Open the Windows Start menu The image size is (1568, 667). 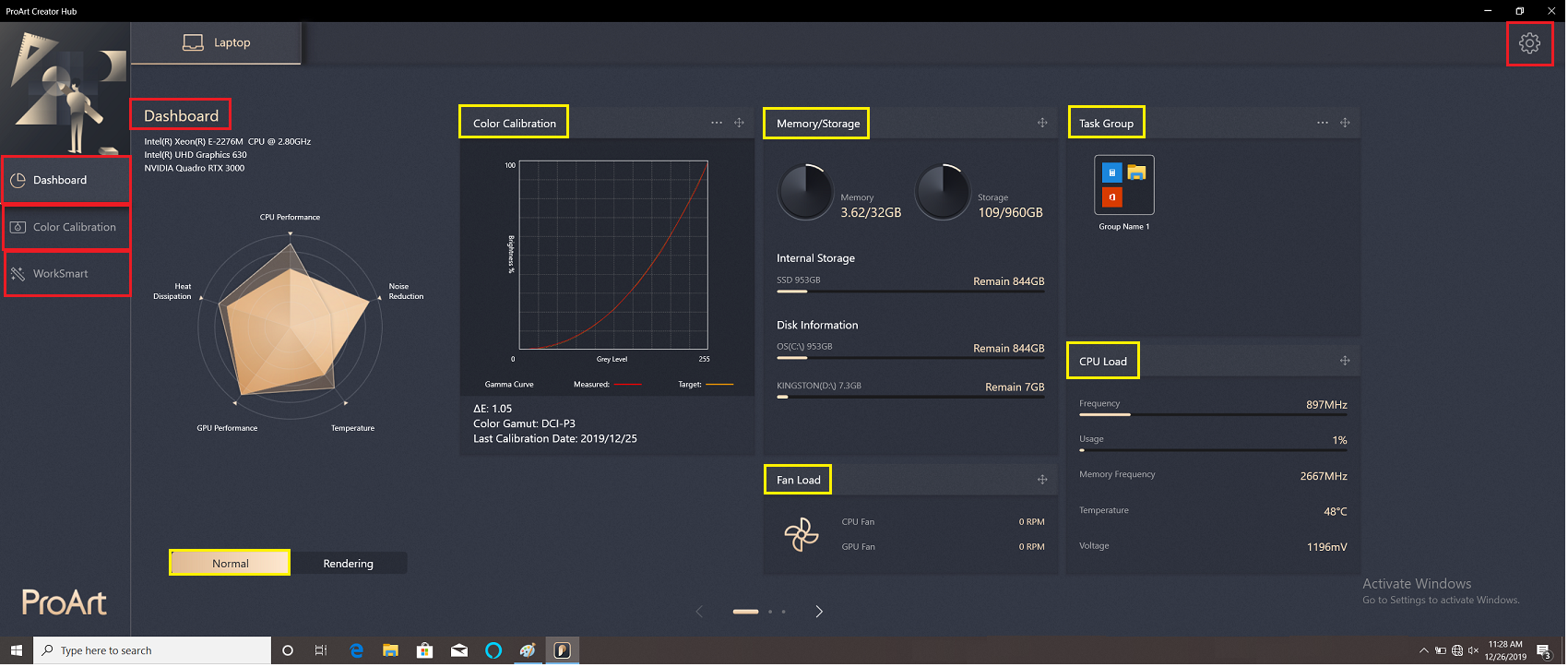click(17, 650)
